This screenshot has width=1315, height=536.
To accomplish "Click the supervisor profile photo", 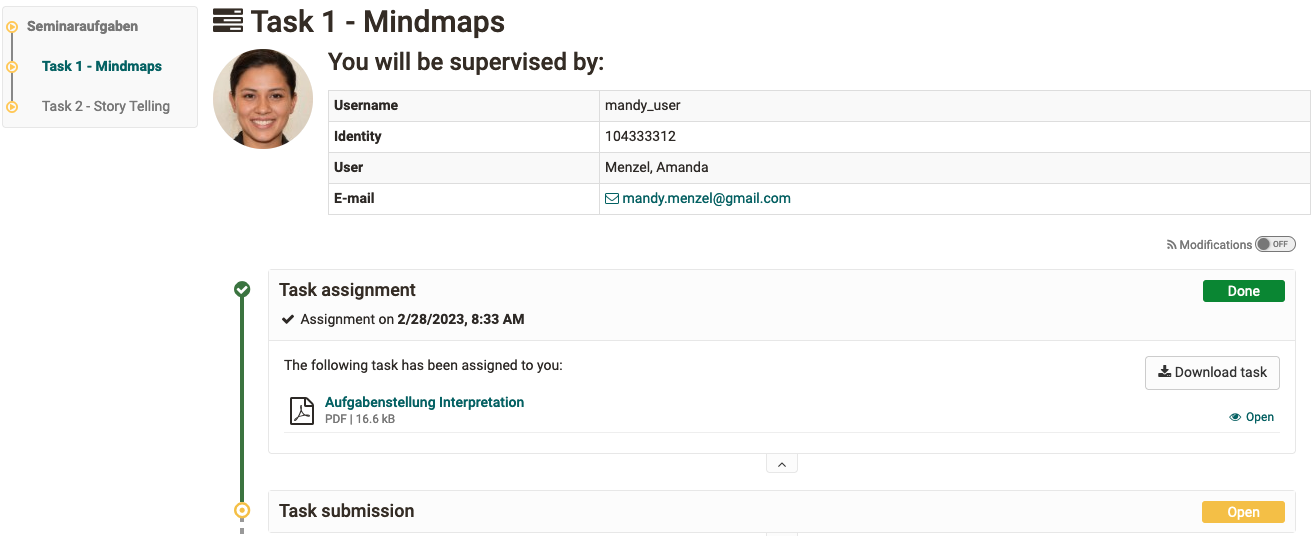I will [x=263, y=99].
